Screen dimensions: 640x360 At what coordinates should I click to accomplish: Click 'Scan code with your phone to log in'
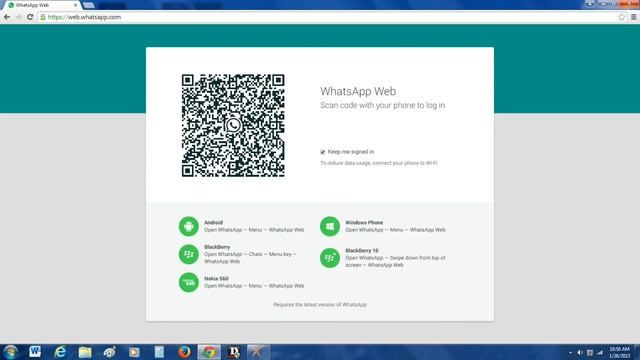[x=382, y=105]
